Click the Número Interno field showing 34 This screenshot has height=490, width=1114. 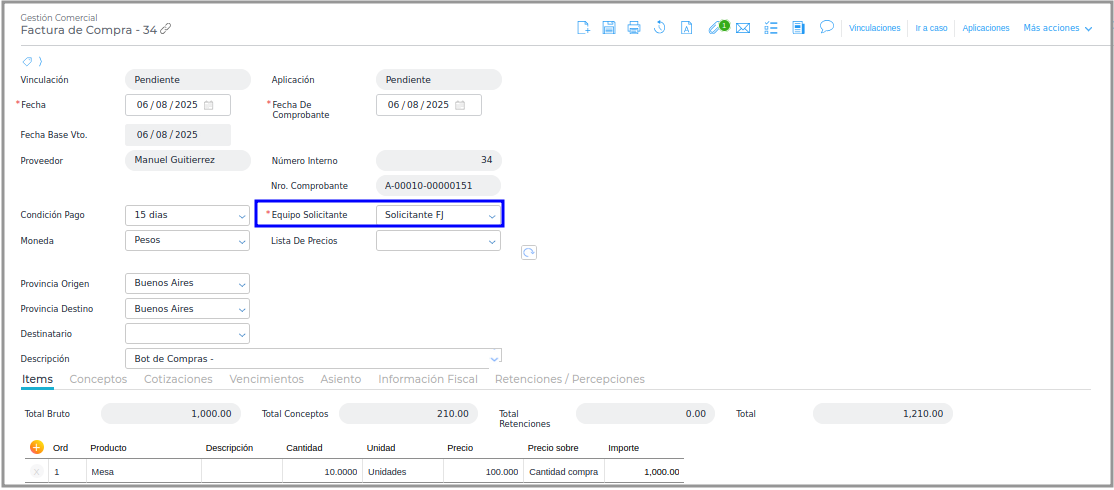[x=438, y=160]
